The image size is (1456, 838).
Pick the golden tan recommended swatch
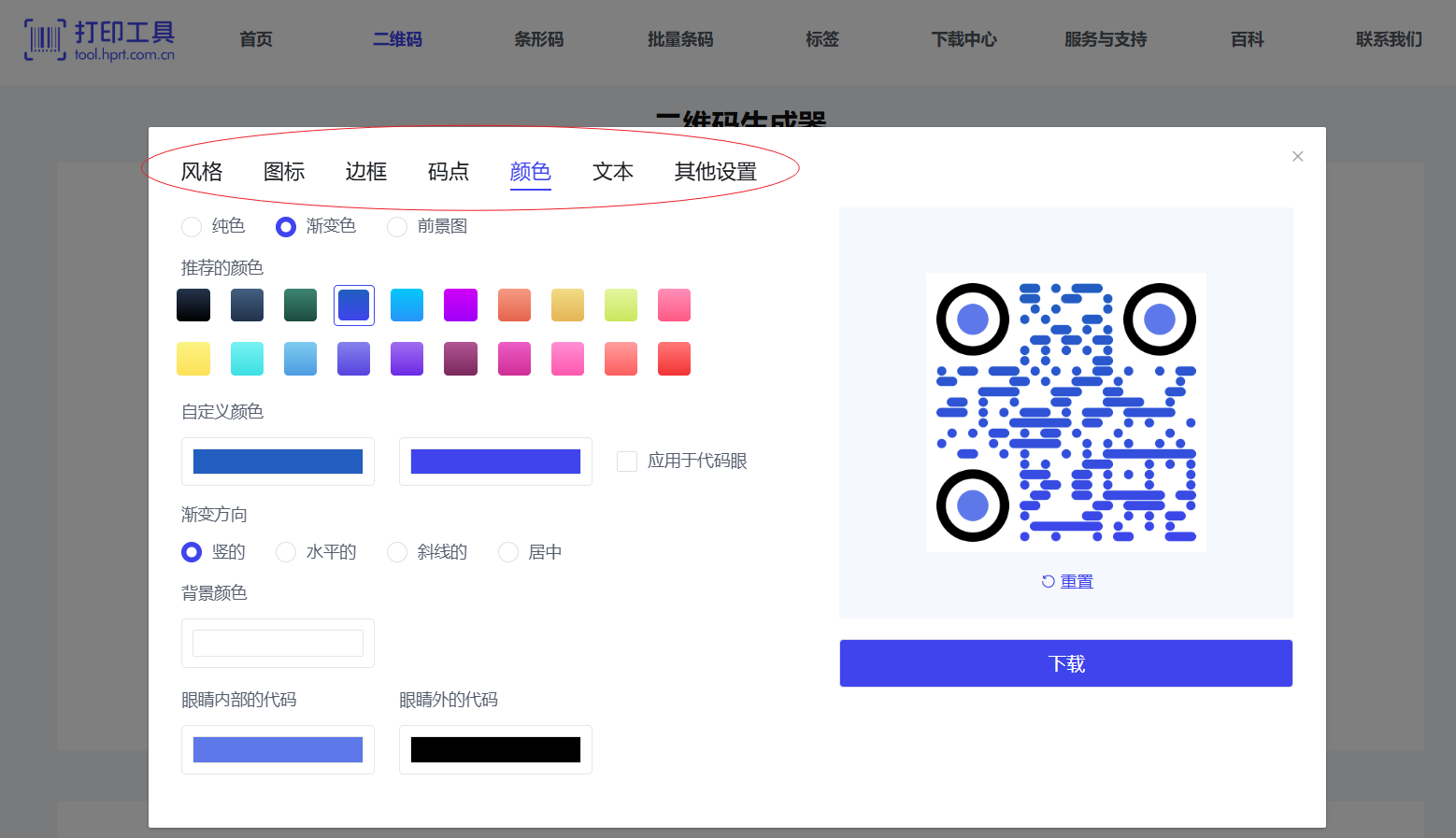pos(567,305)
